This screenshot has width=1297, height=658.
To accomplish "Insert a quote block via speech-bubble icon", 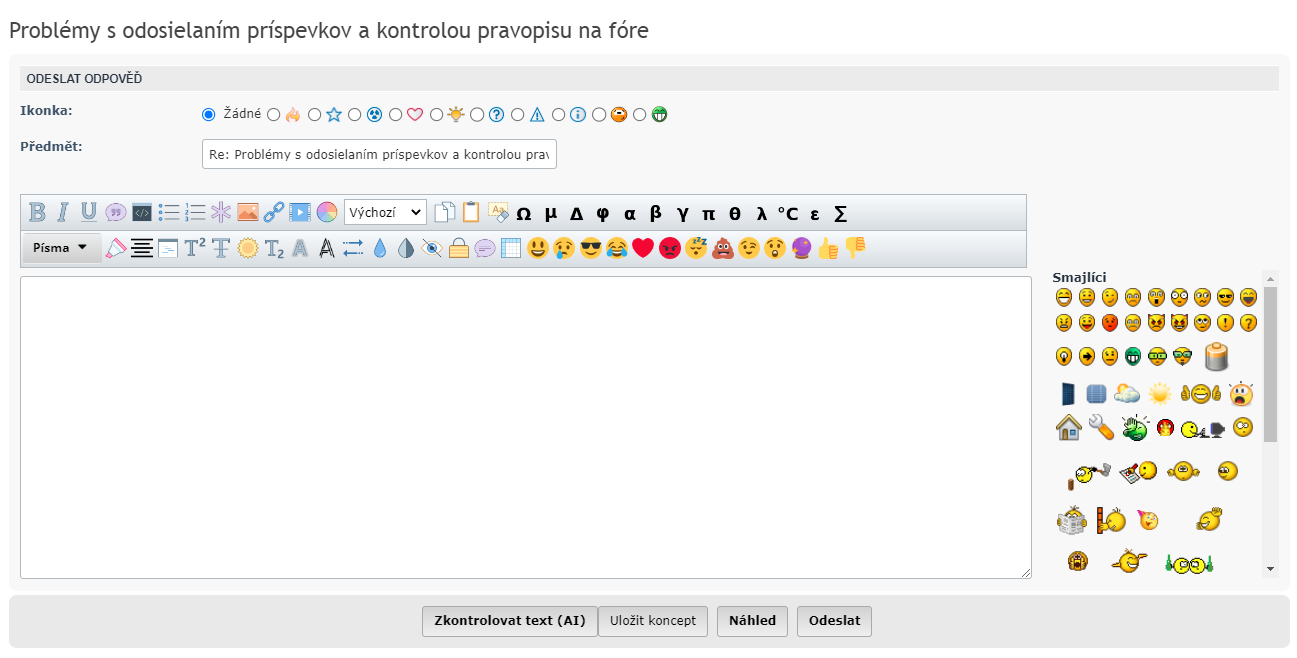I will click(115, 212).
